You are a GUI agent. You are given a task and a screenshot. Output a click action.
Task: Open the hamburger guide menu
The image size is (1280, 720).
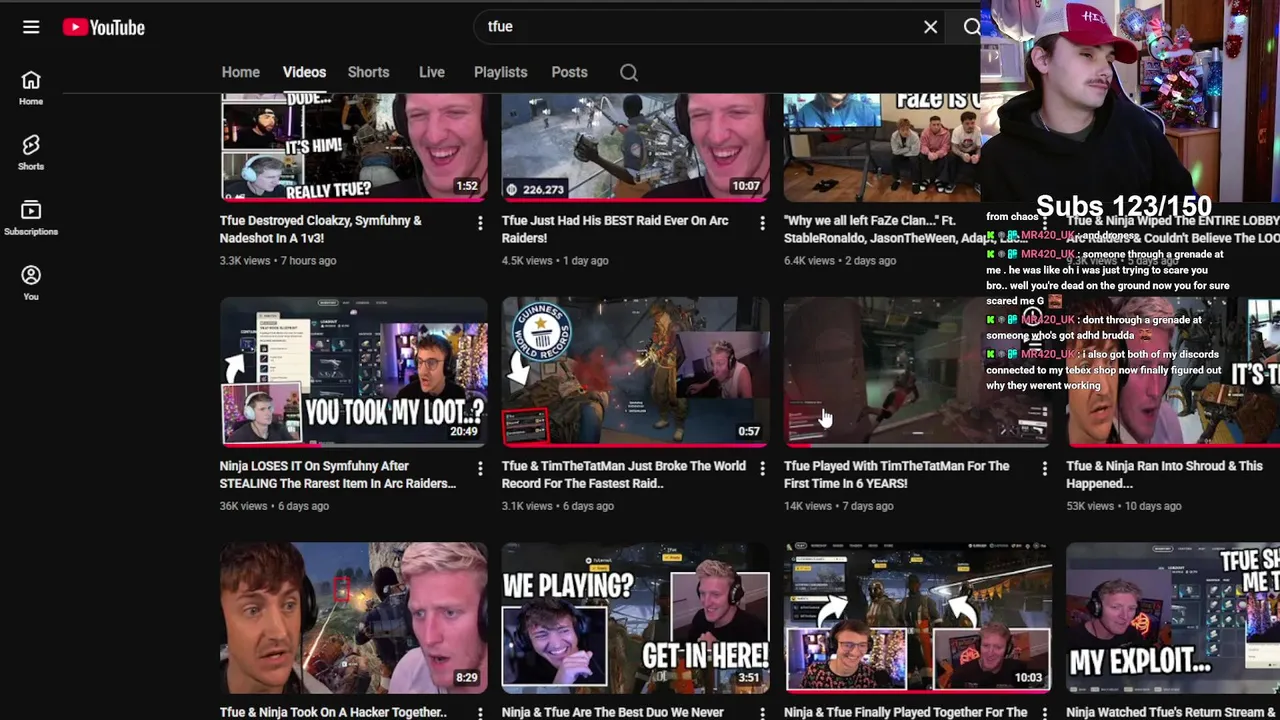(x=31, y=27)
